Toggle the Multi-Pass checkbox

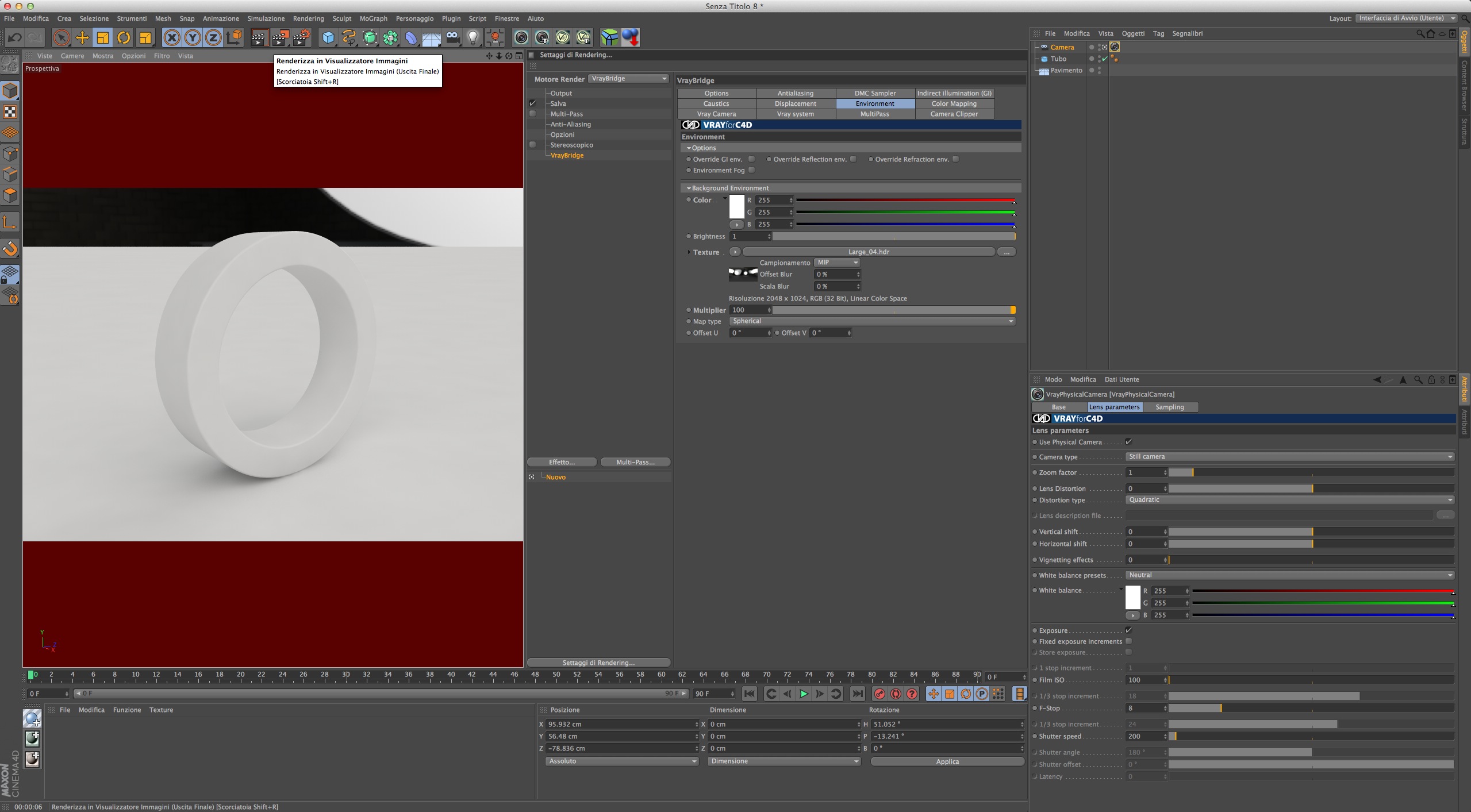point(532,114)
